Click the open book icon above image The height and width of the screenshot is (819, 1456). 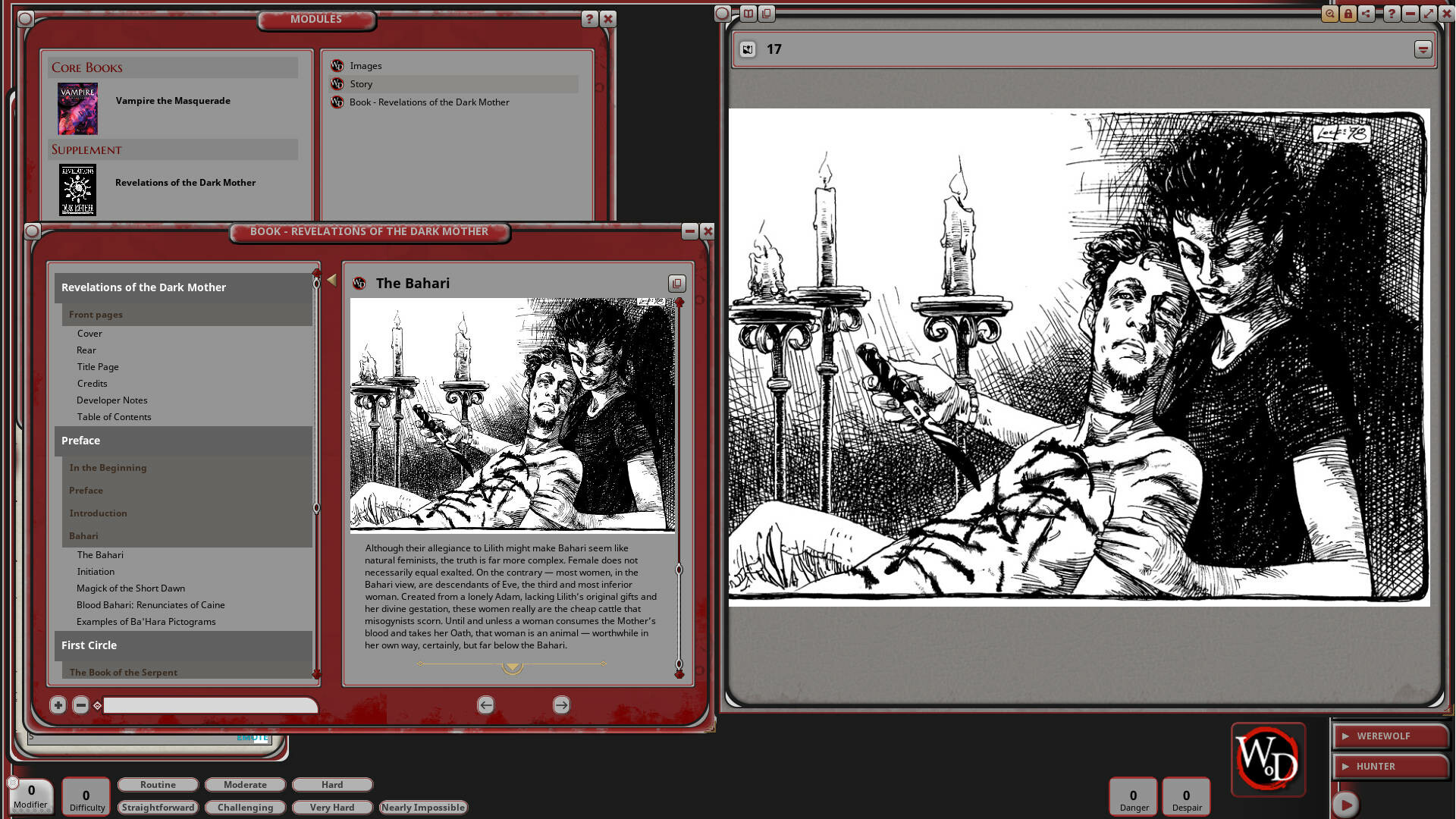(748, 14)
